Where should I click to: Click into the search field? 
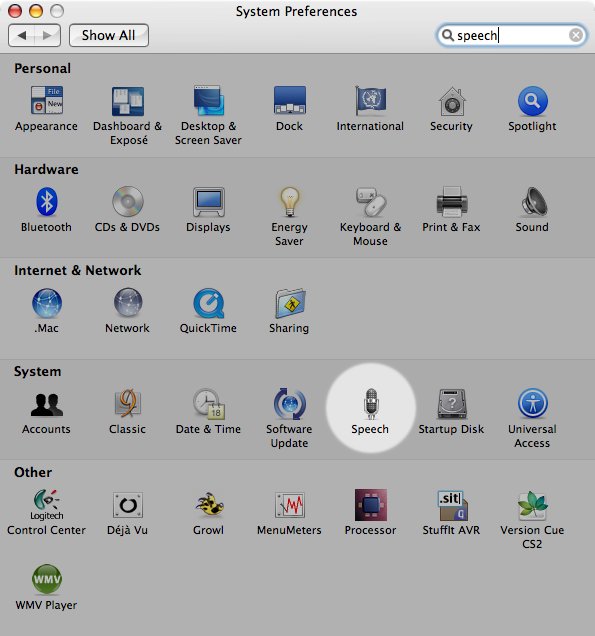tap(511, 35)
